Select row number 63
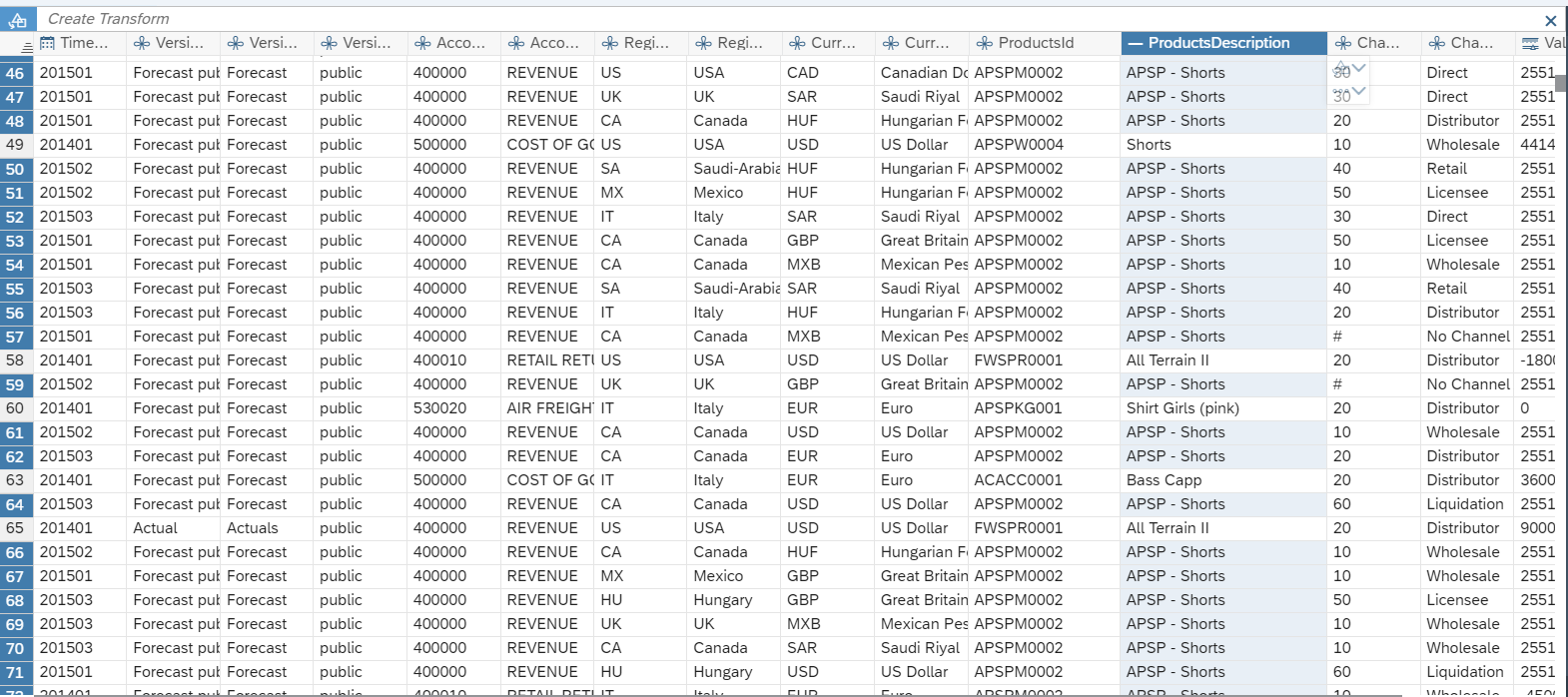The height and width of the screenshot is (697, 1568). (16, 480)
